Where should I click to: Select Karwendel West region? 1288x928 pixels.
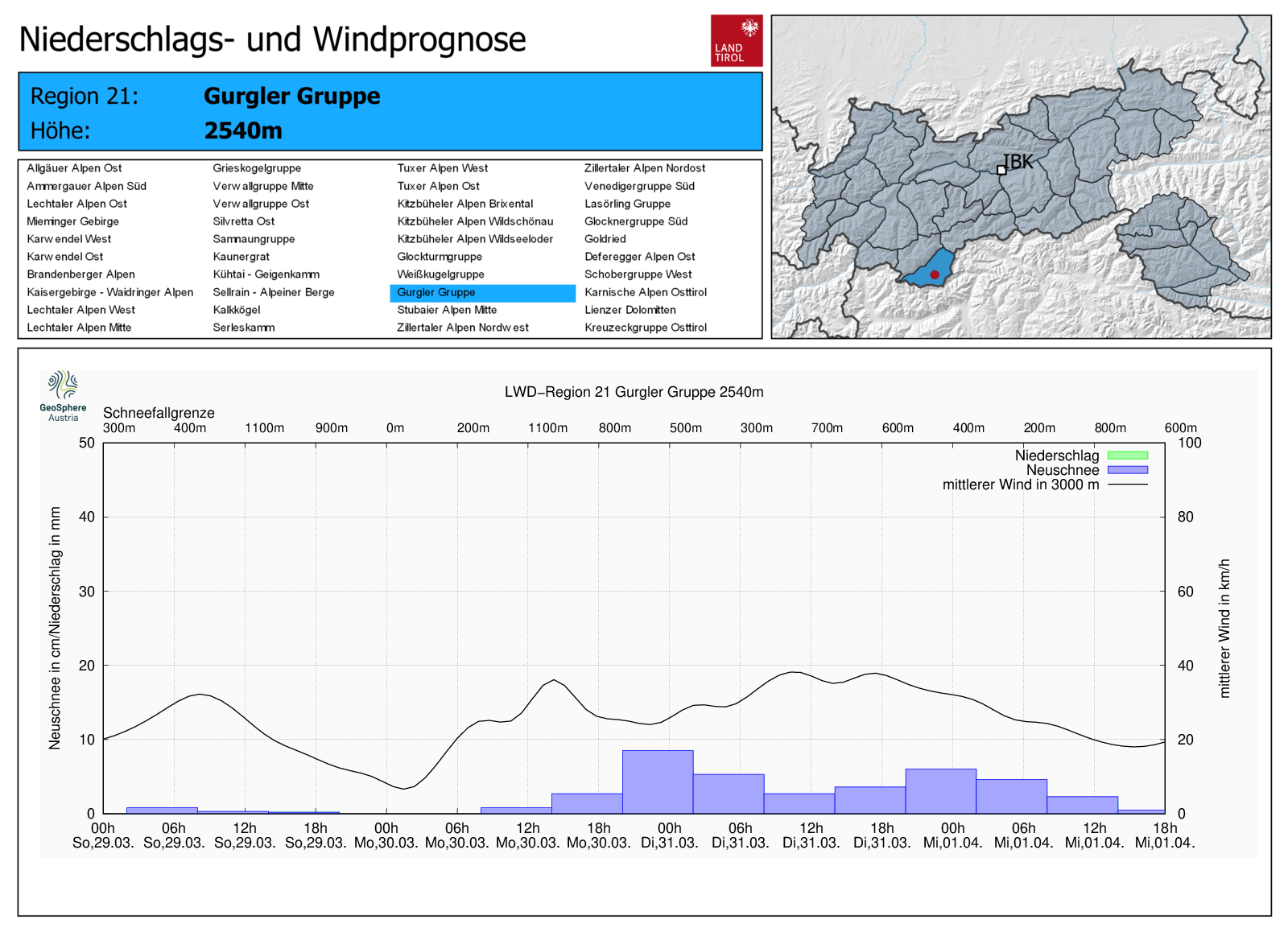tap(69, 239)
